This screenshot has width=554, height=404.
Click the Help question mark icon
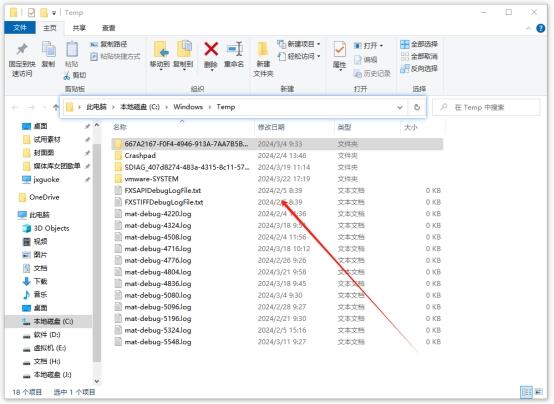point(540,28)
